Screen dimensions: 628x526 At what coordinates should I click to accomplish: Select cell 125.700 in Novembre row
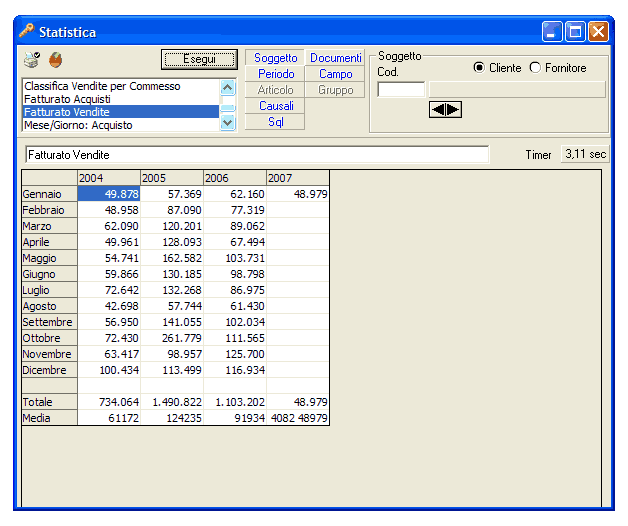(x=235, y=354)
